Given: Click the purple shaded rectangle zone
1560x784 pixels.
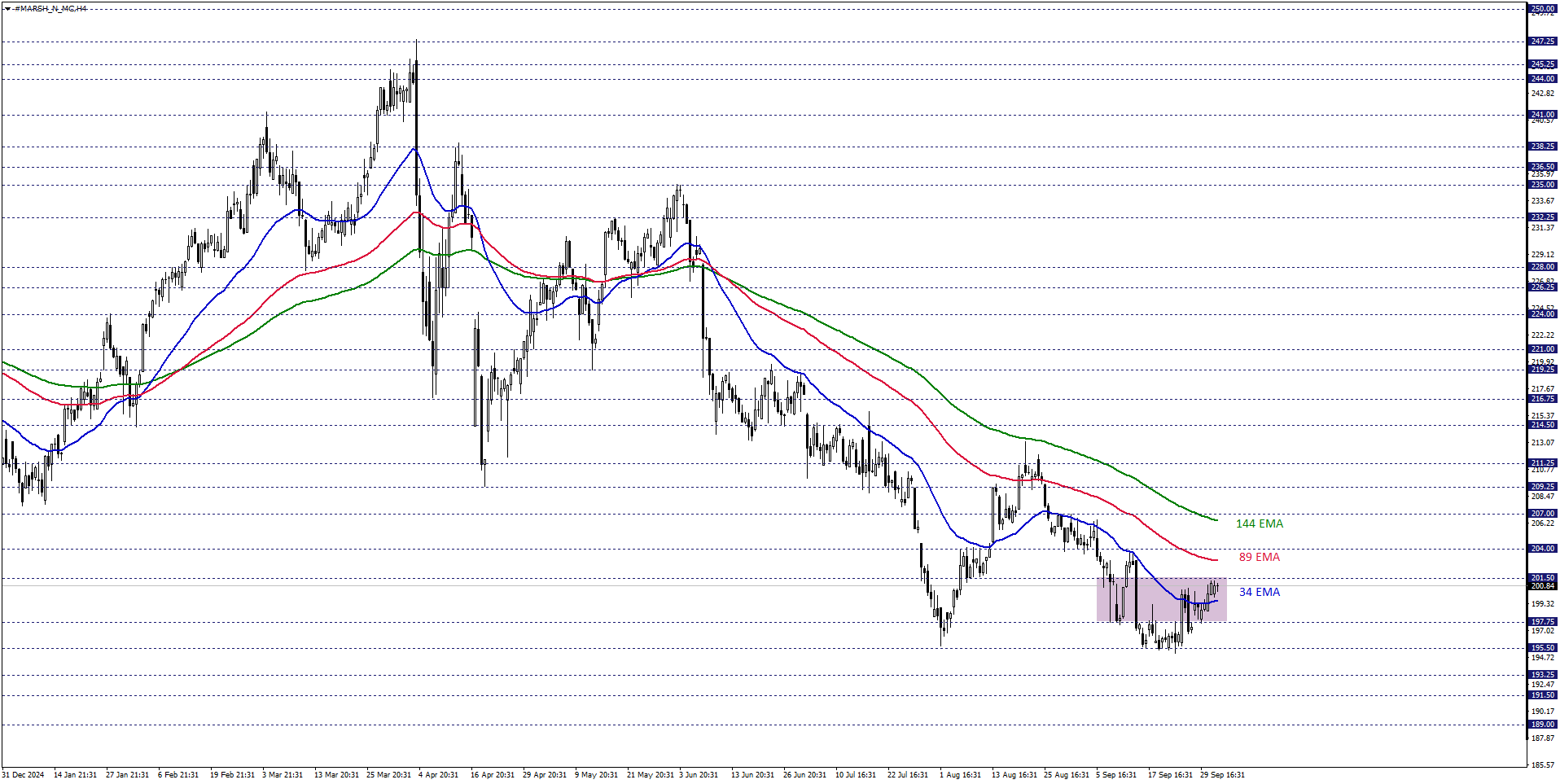Looking at the screenshot, I should pyautogui.click(x=1160, y=600).
